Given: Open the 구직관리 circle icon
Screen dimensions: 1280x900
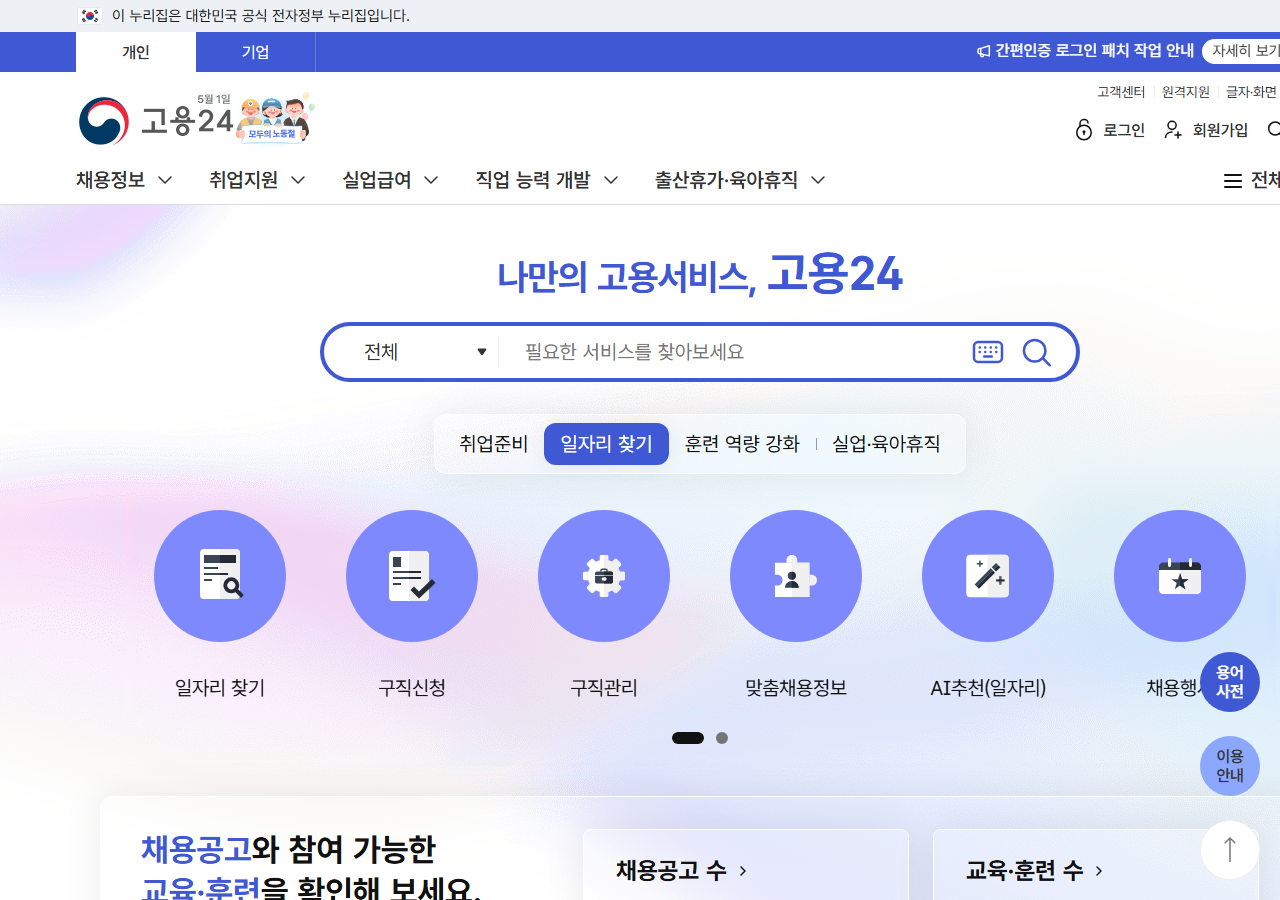Looking at the screenshot, I should point(604,576).
